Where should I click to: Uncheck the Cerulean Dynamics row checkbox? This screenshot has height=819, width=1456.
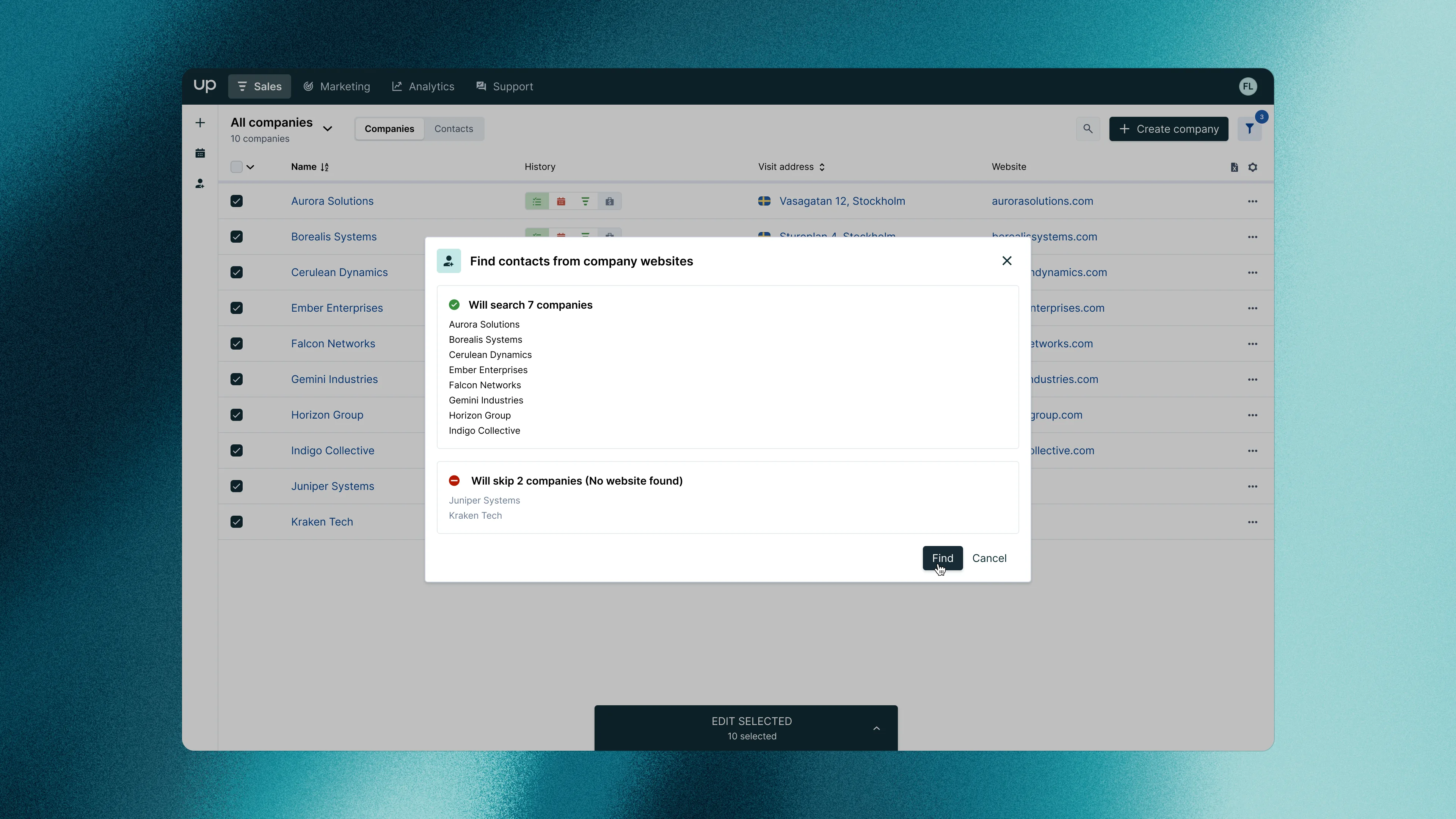(x=236, y=273)
